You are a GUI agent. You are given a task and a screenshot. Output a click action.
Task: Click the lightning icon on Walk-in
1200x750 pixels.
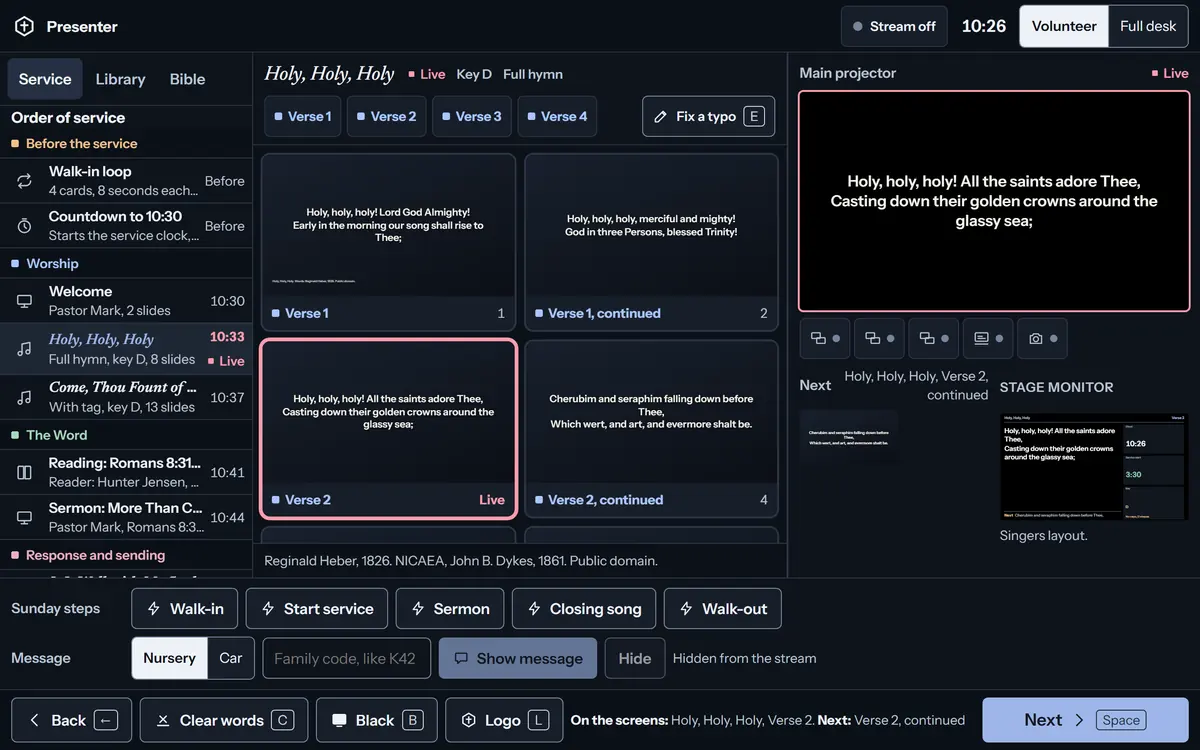click(154, 609)
